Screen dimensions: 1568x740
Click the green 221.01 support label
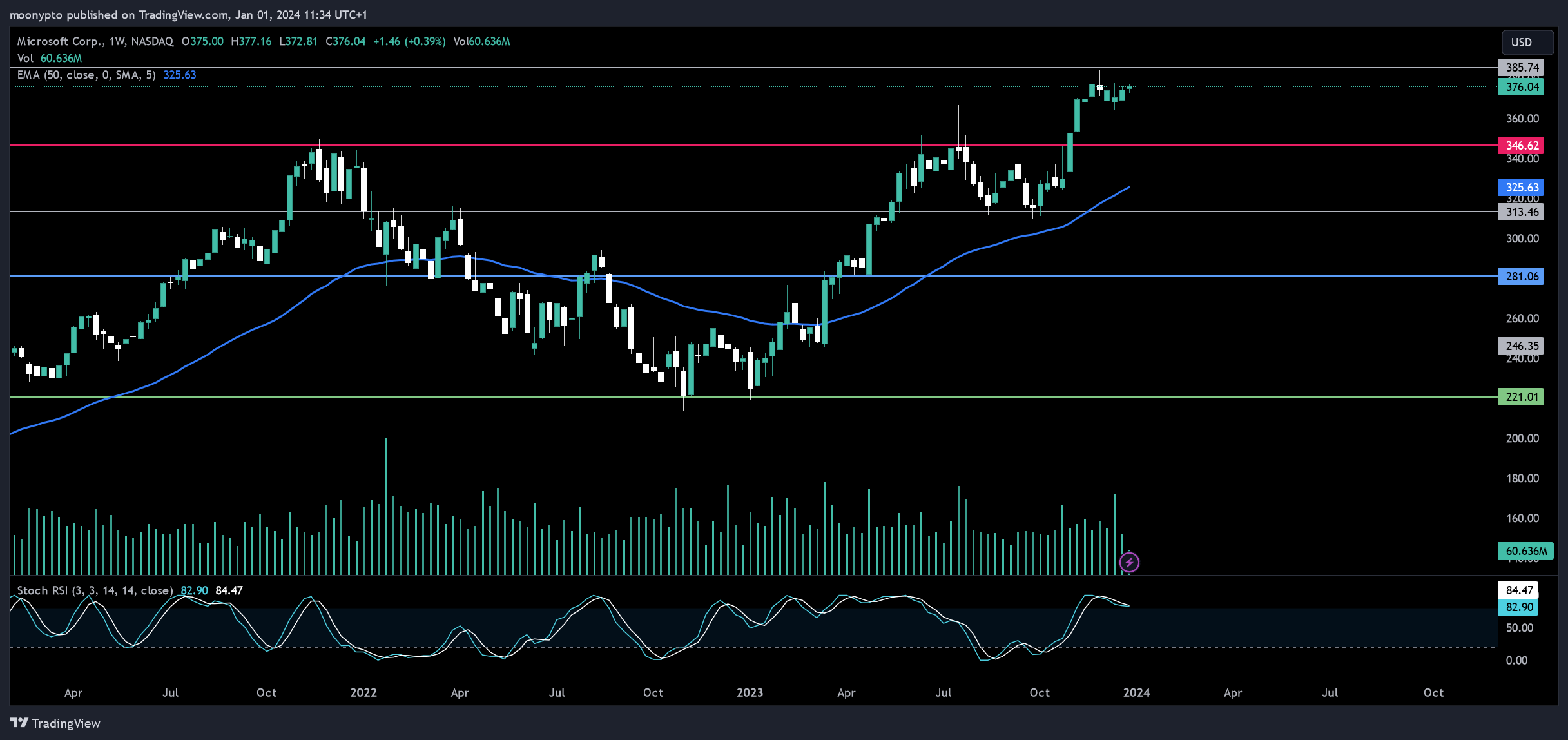click(x=1521, y=397)
